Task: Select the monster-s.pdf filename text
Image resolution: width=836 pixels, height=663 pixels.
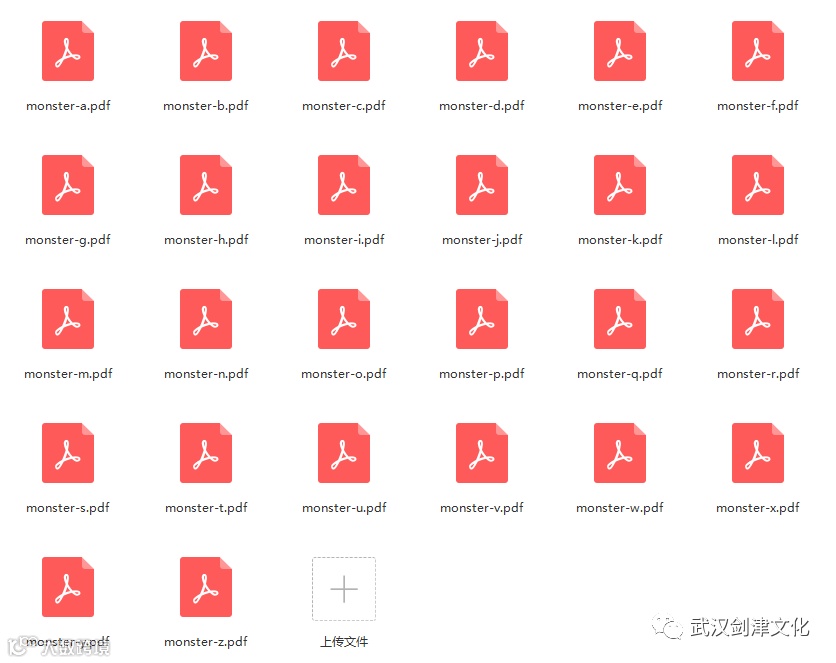Action: click(x=68, y=507)
